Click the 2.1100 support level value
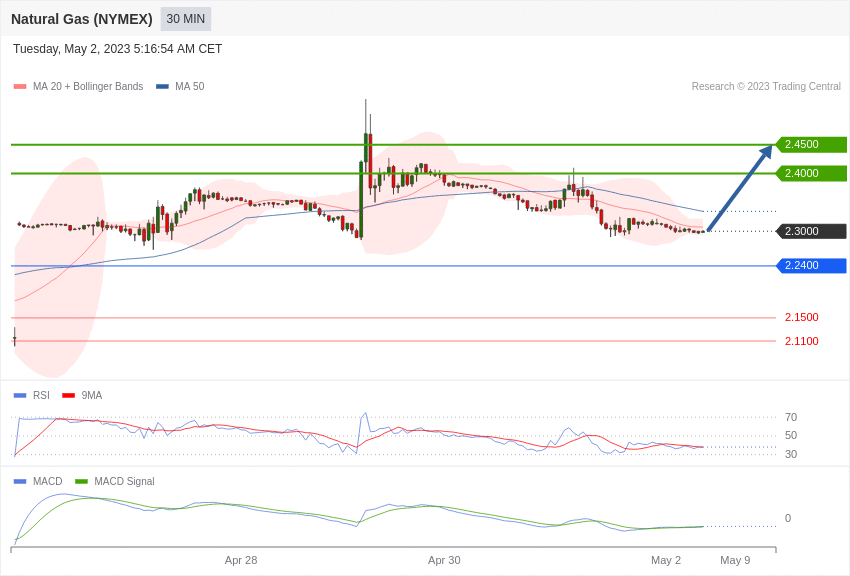 801,341
